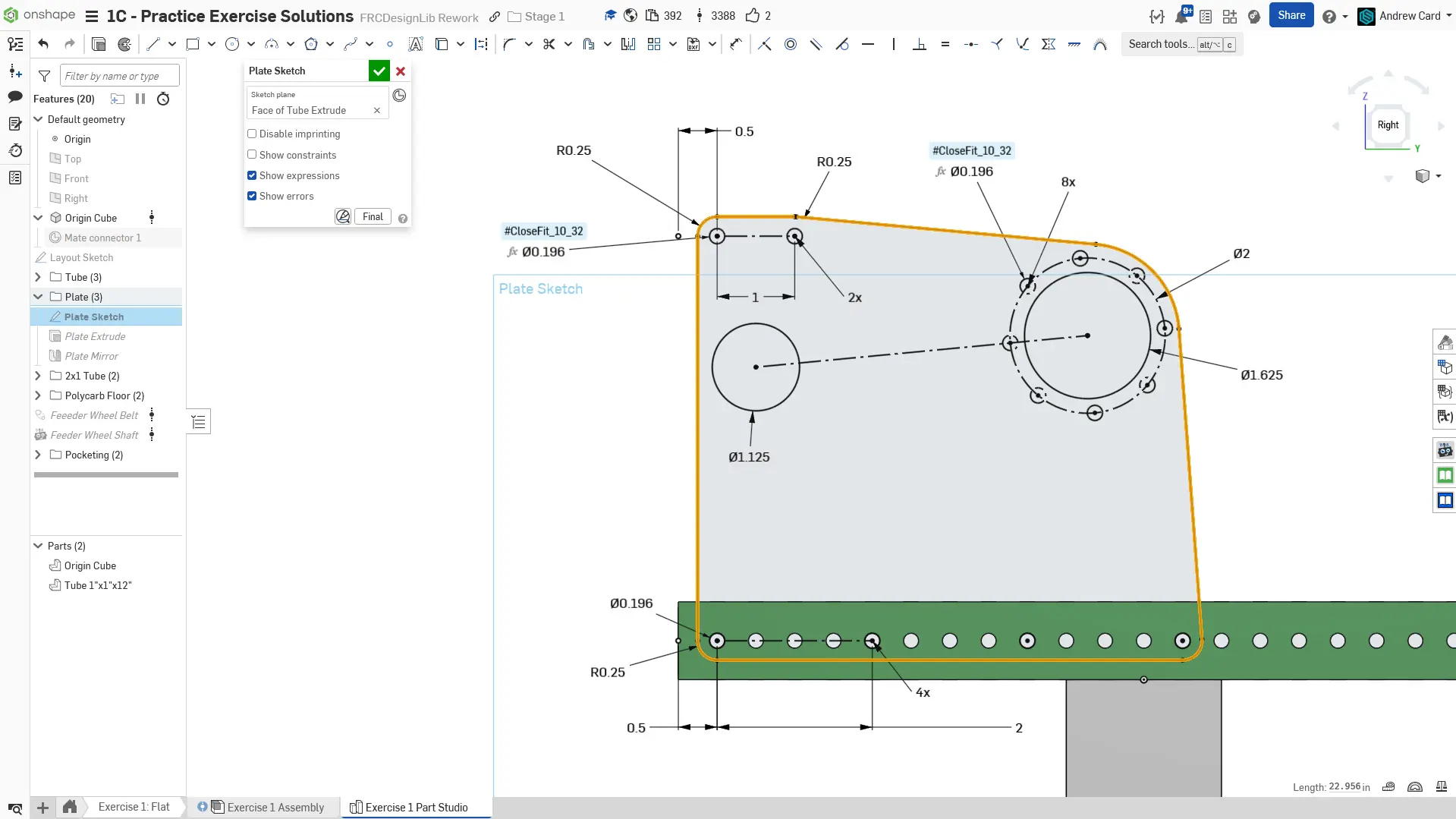
Task: Apply the Equal constraint tool
Action: tap(945, 44)
